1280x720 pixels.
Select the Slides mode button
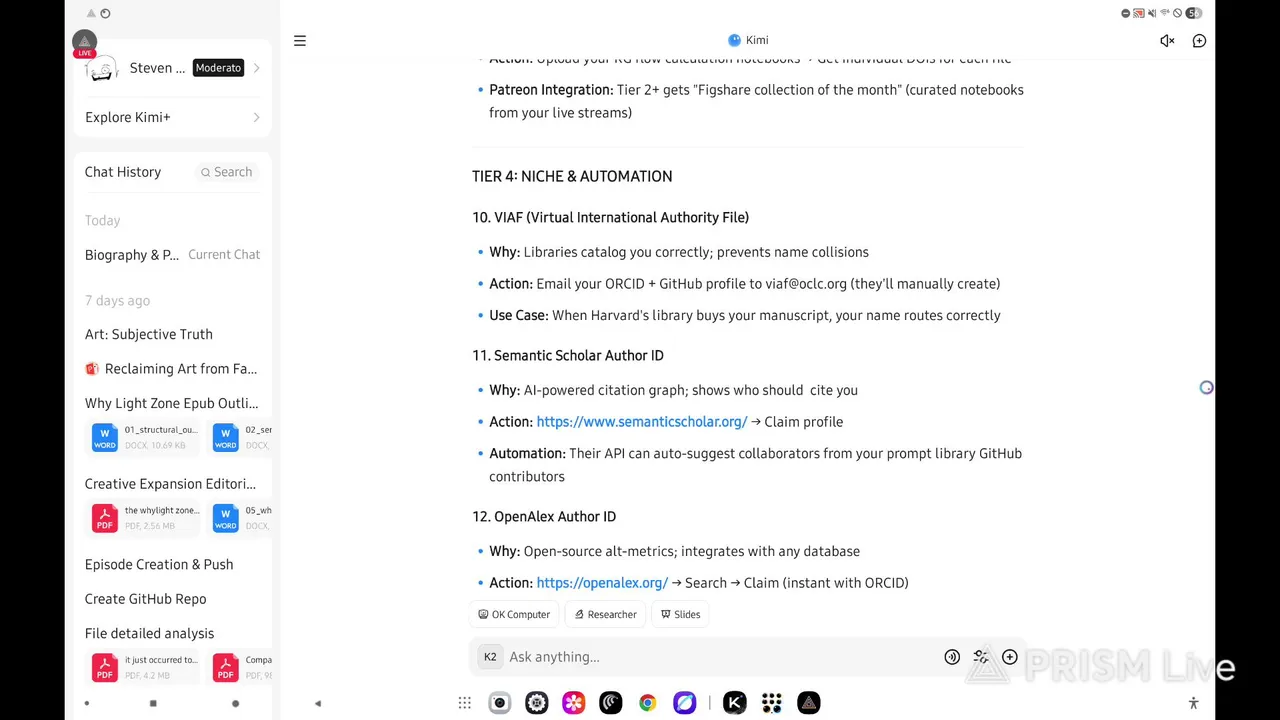[x=680, y=615]
